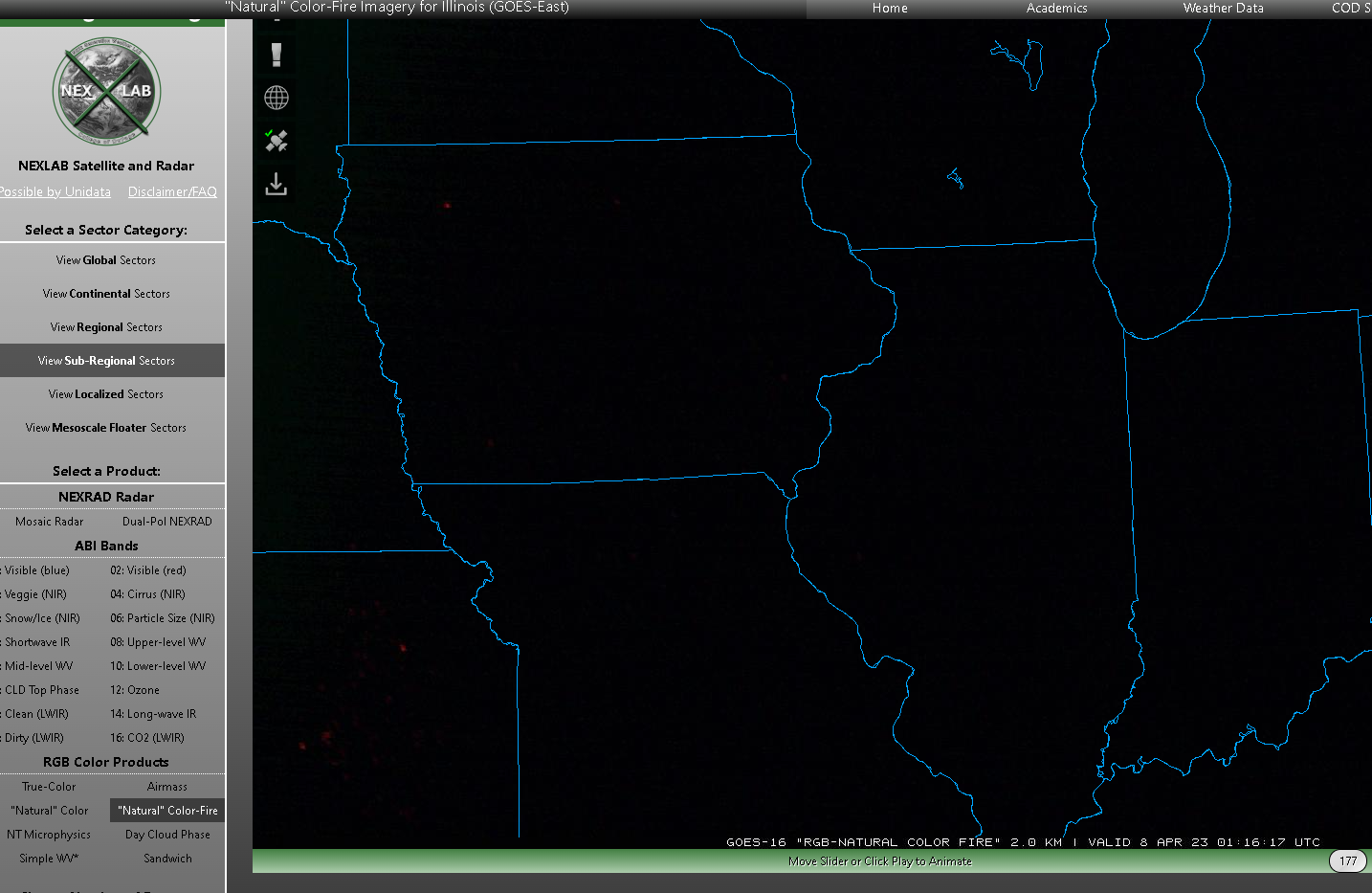The height and width of the screenshot is (893, 1372).
Task: Click the NEXRAD Radar section header
Action: point(106,497)
